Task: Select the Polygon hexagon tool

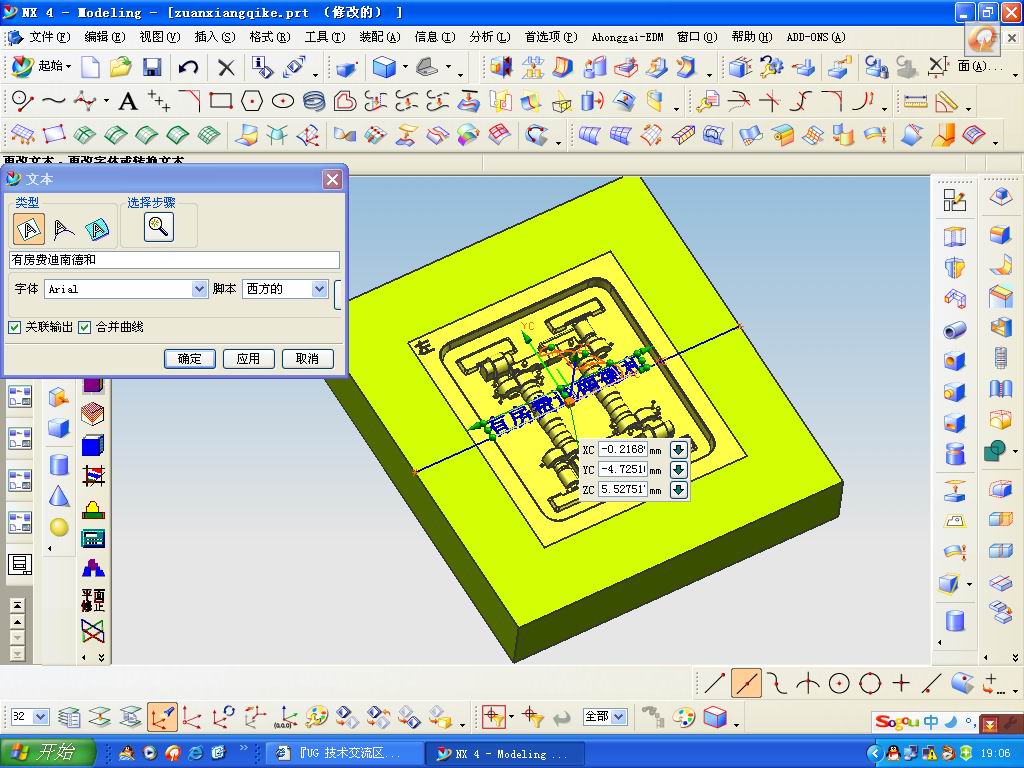Action: tap(252, 101)
